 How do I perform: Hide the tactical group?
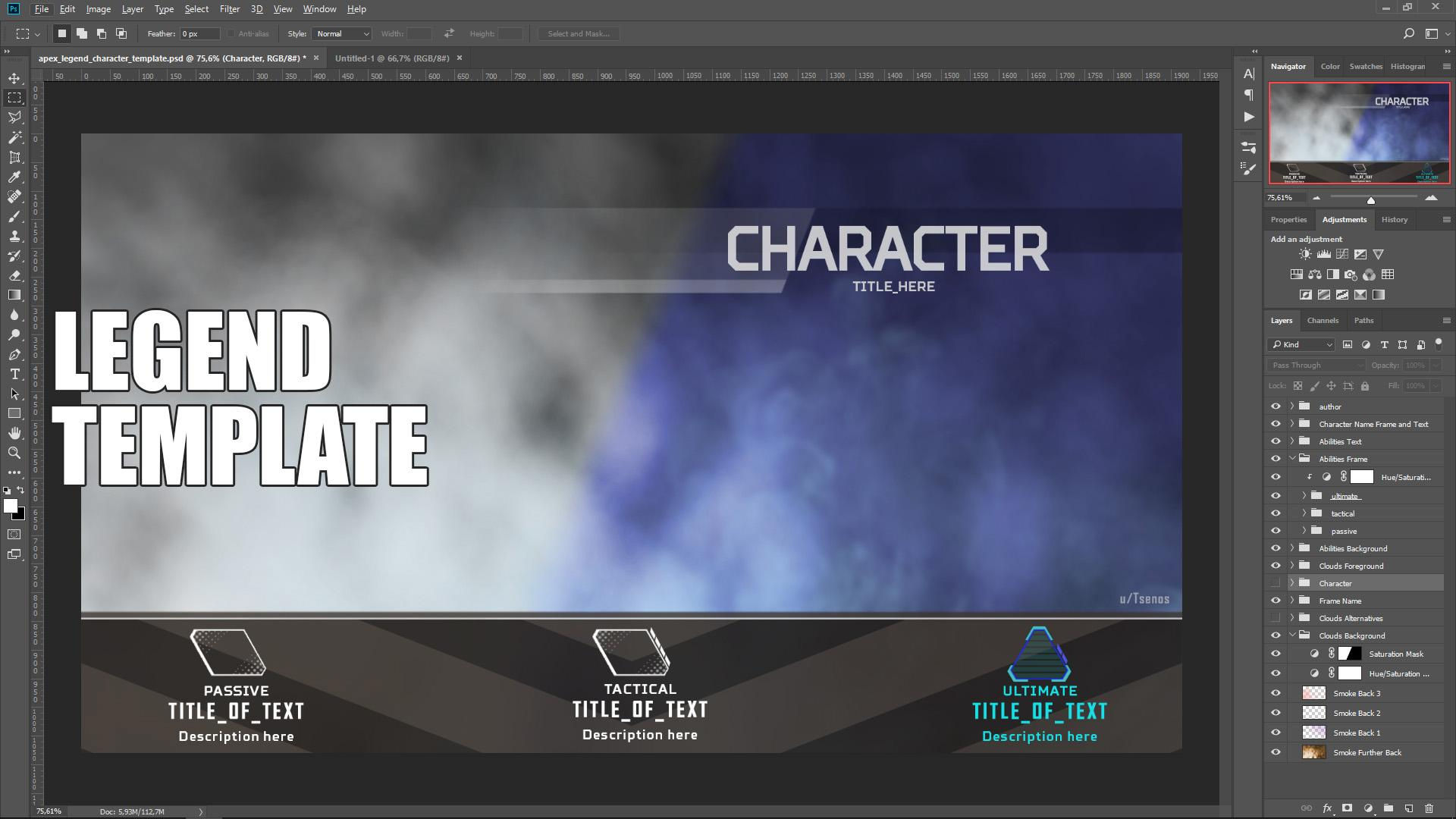coord(1276,513)
